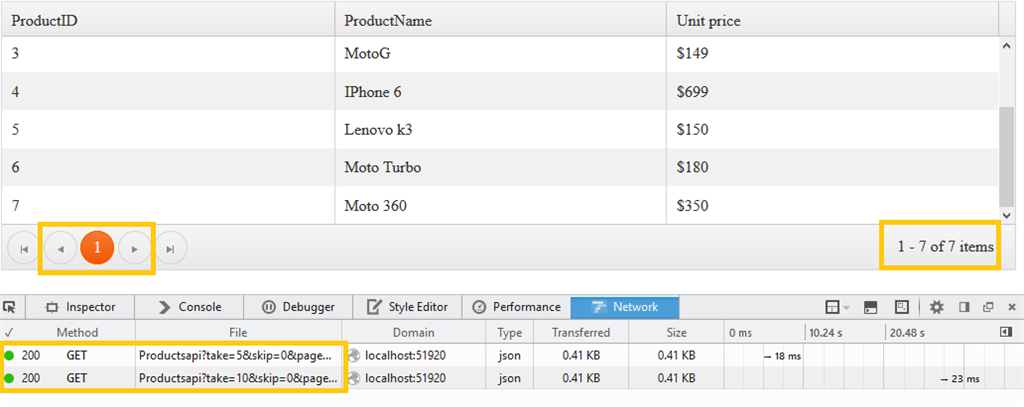Screen dimensions: 1024x407
Task: Open the devtools settings gear
Action: click(936, 307)
